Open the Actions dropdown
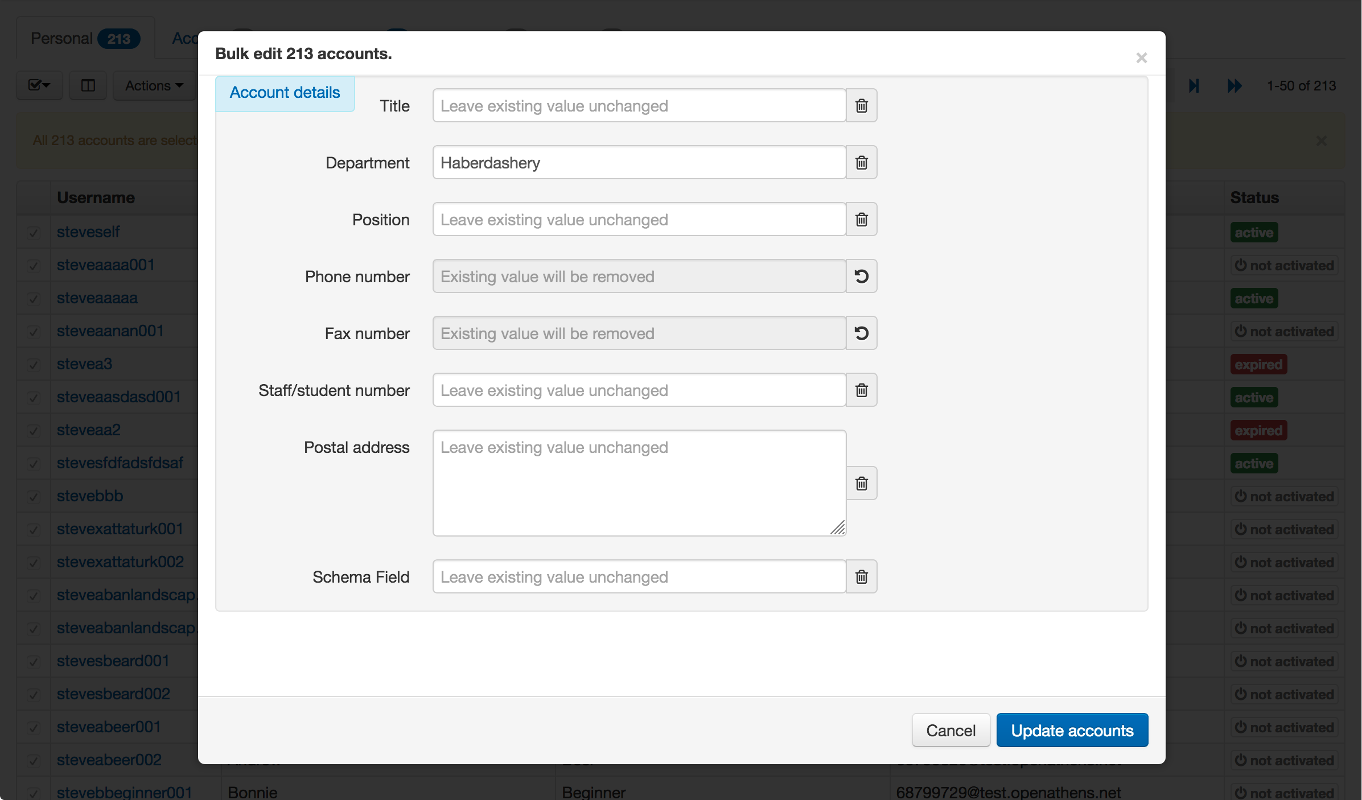 coord(154,85)
